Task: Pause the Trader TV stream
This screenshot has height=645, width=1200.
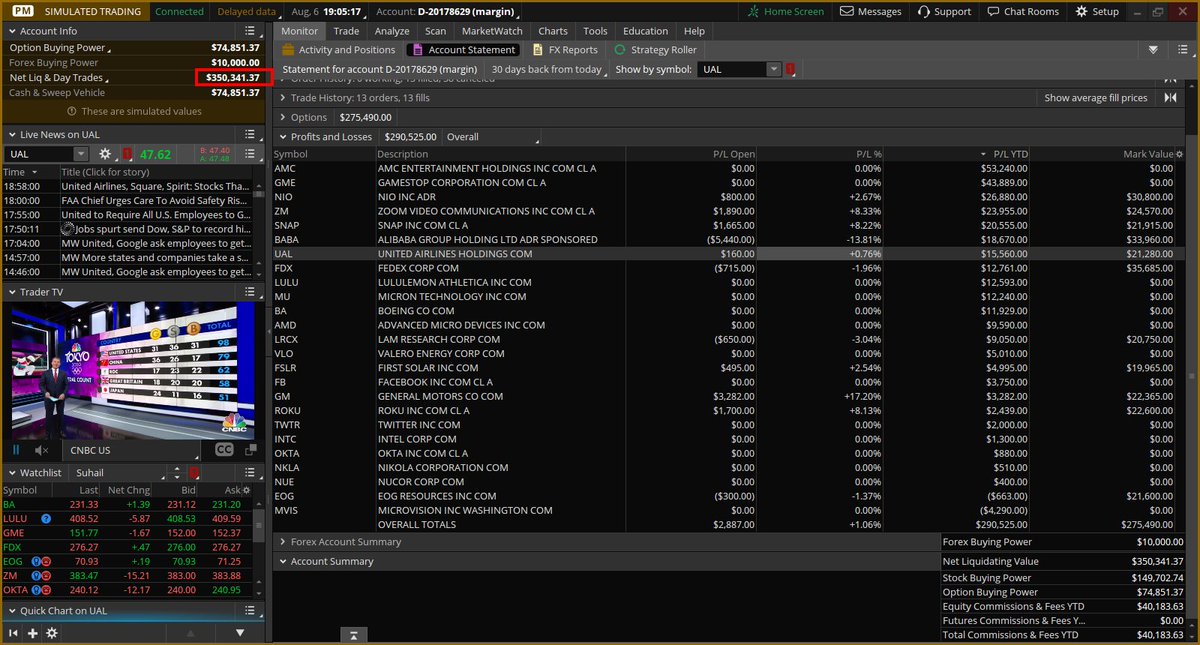Action: [16, 450]
